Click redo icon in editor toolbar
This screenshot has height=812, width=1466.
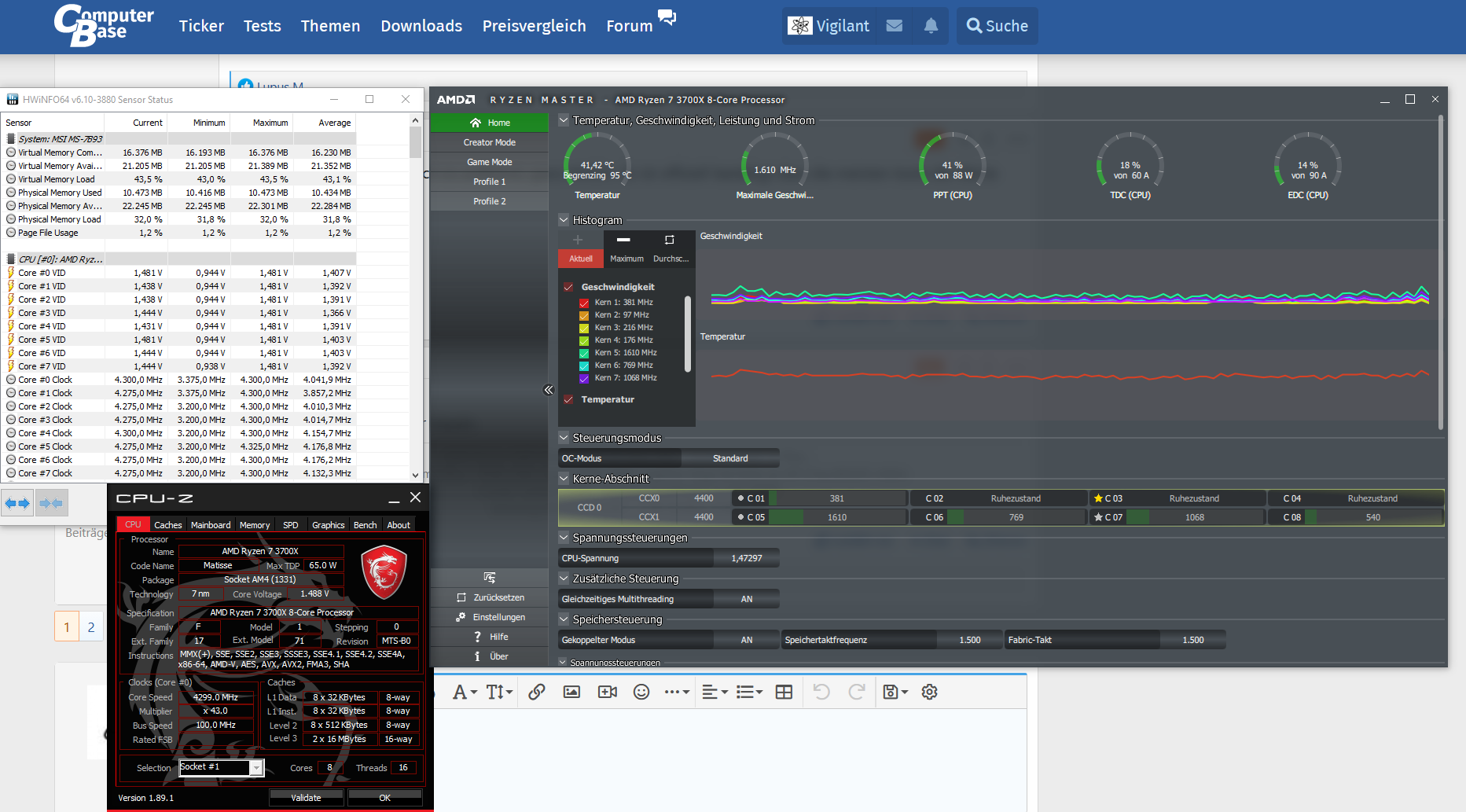pyautogui.click(x=857, y=692)
